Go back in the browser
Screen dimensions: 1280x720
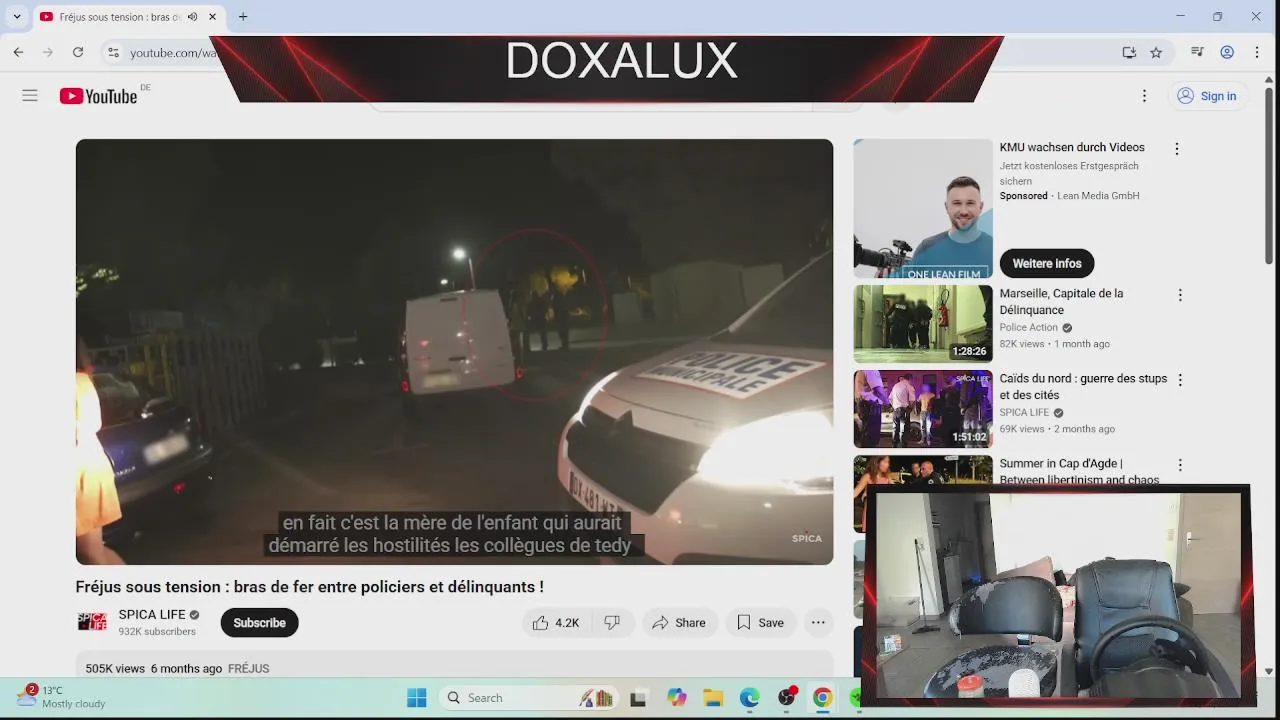click(x=18, y=52)
